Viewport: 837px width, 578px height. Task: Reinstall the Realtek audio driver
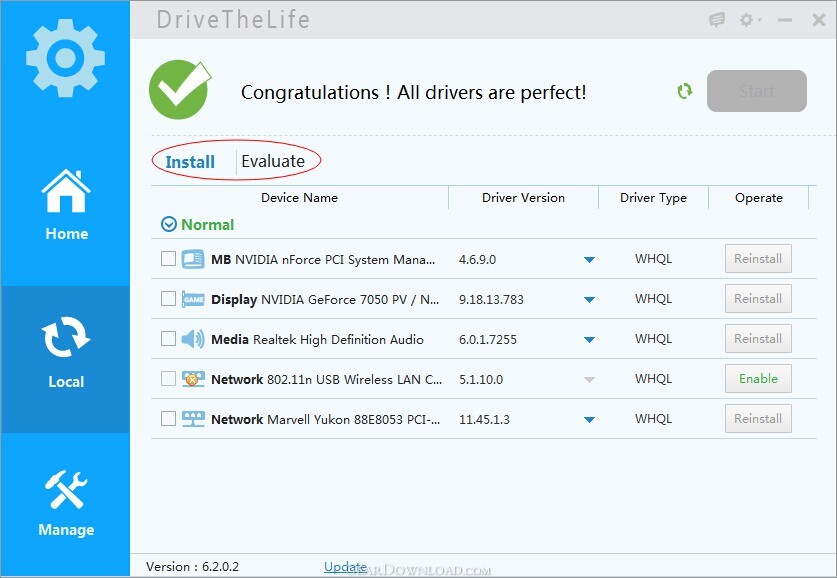click(758, 339)
